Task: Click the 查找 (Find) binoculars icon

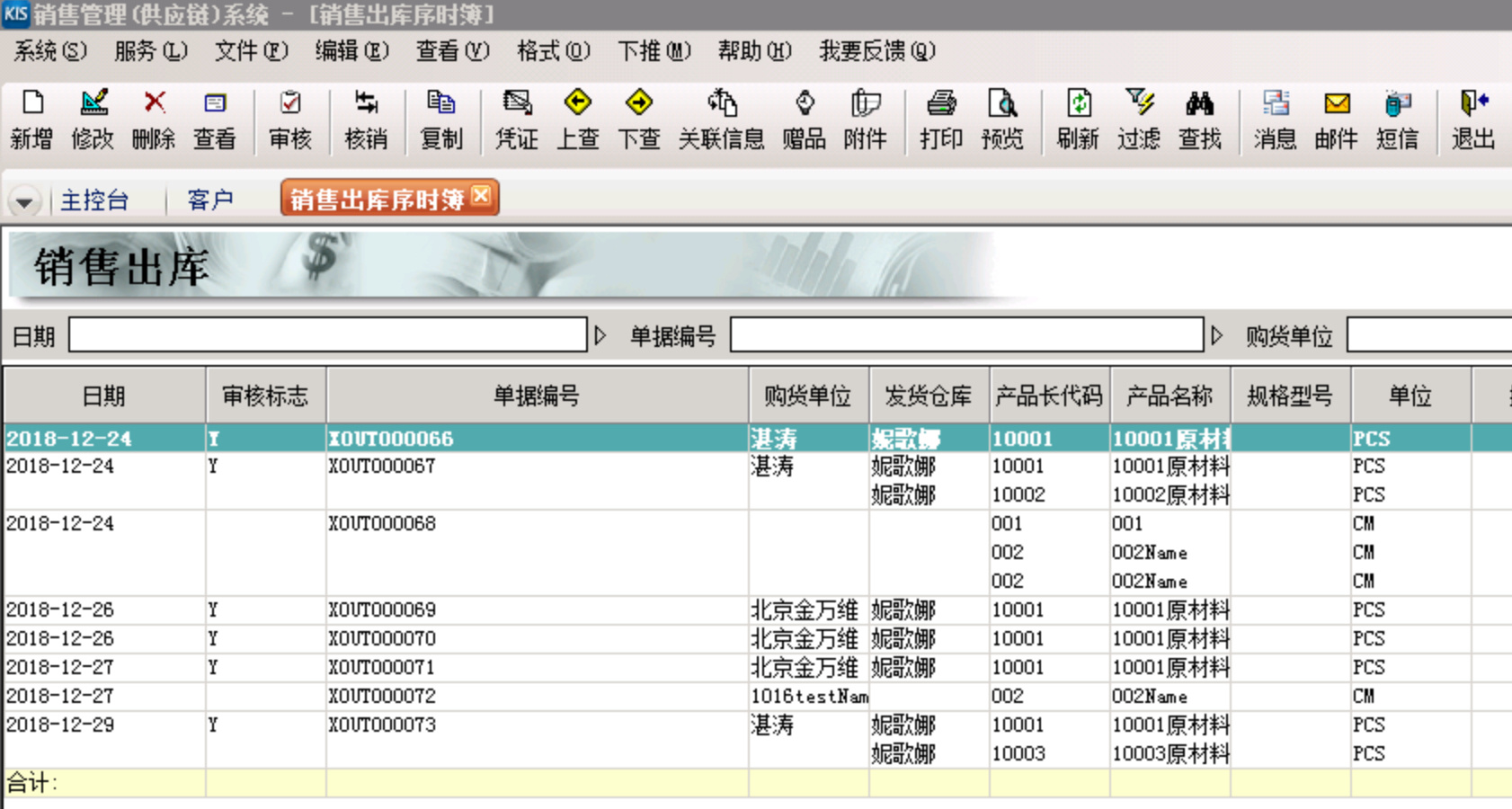Action: click(1200, 120)
